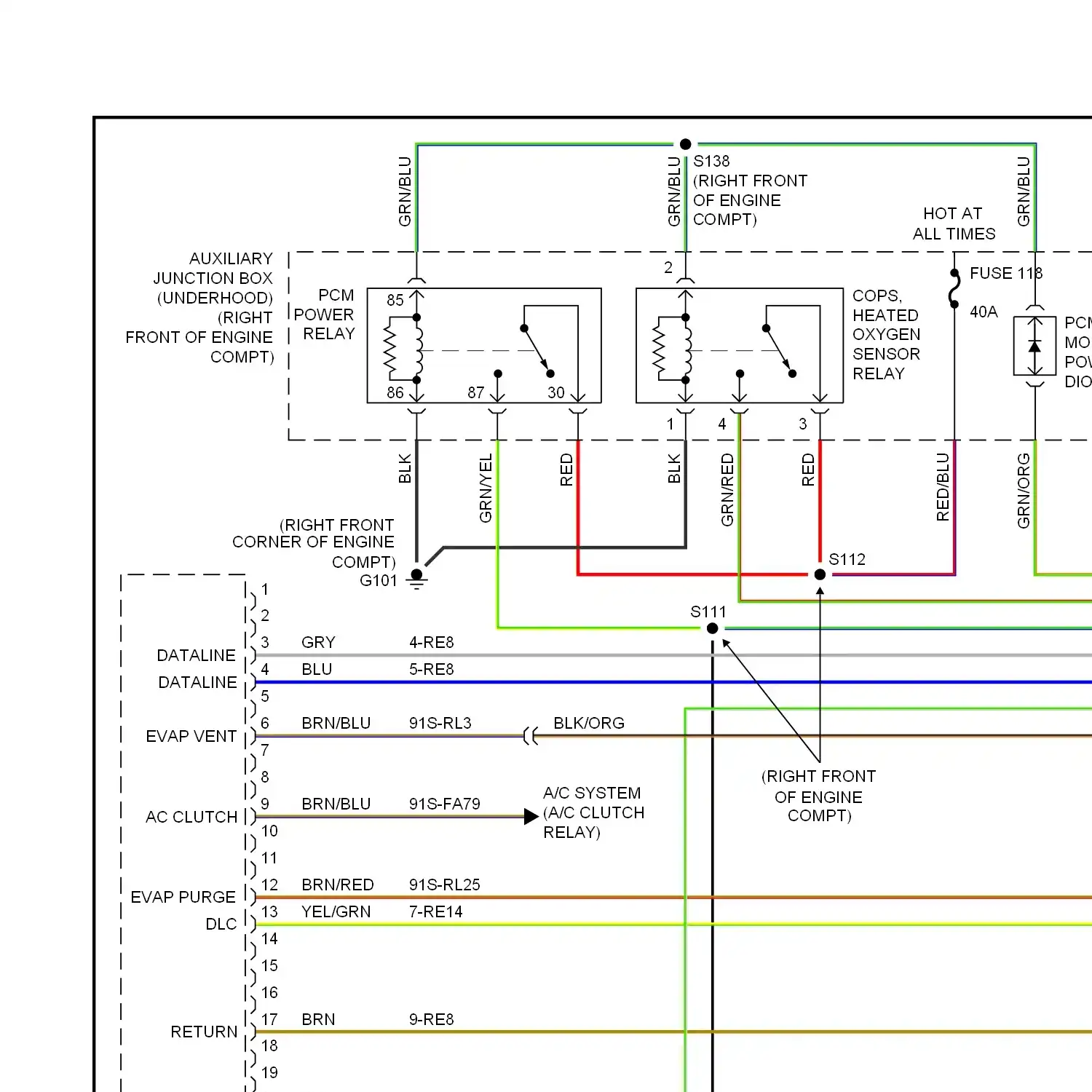
Task: Click the DATALINE label at pin 4
Action: coord(197,682)
